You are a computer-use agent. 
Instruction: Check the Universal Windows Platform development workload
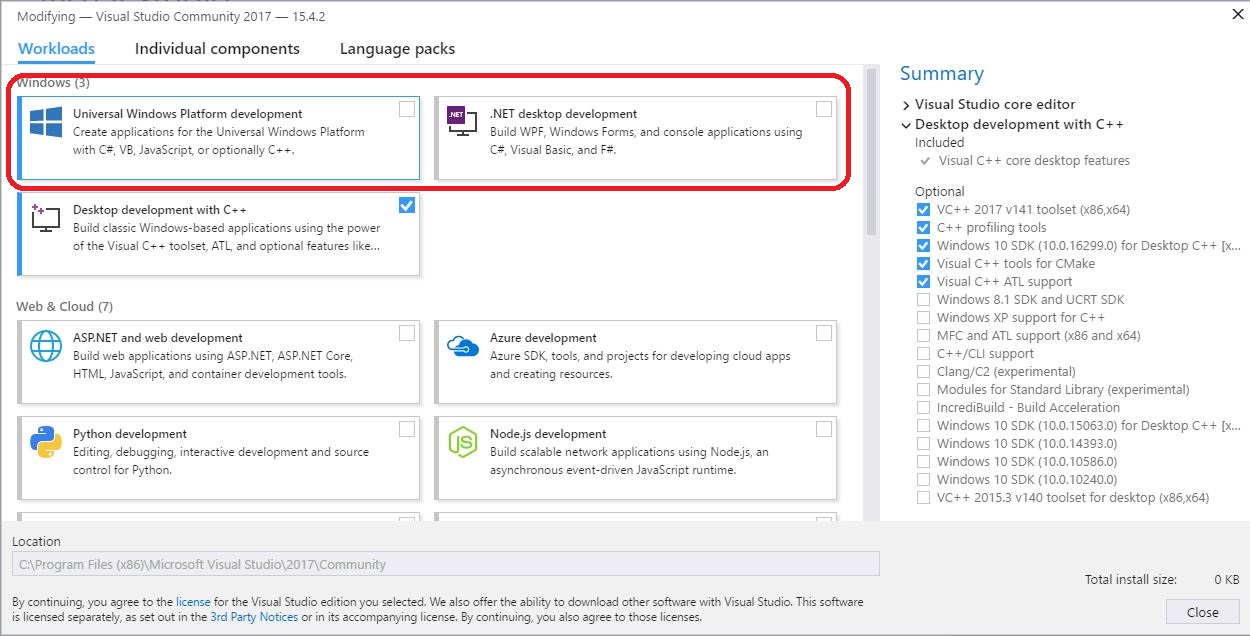coord(407,109)
